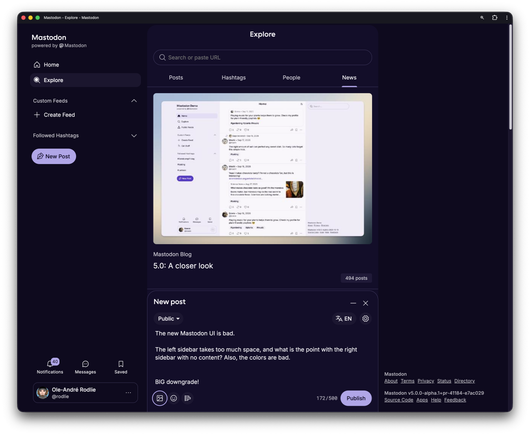Add a poll using the poll icon
This screenshot has width=530, height=435.
click(188, 398)
